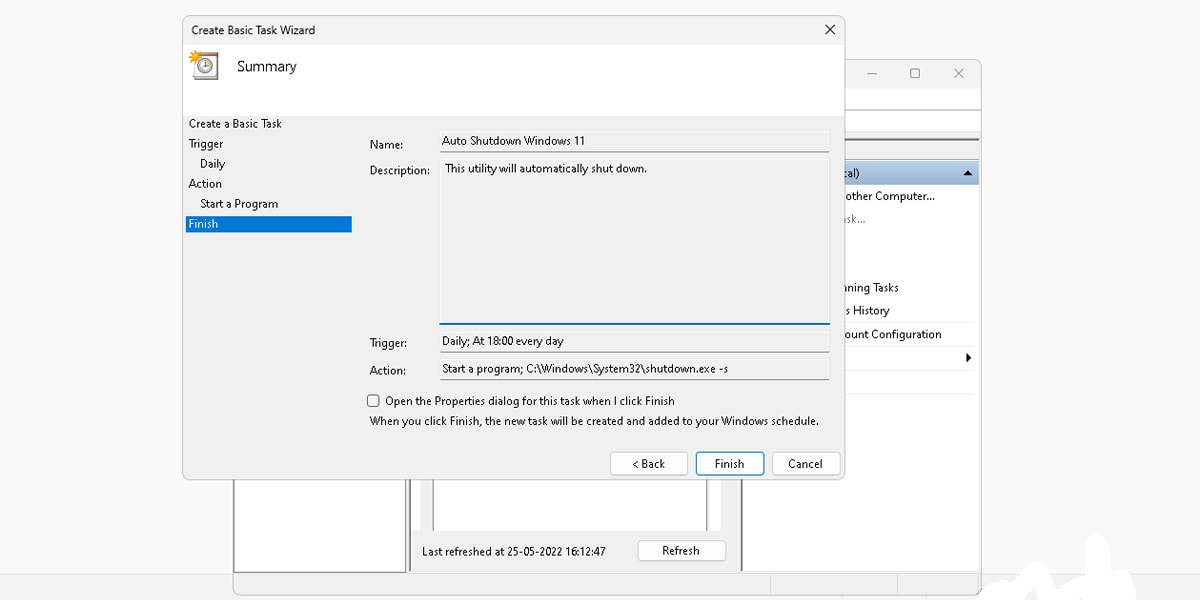Cancel the Create Basic Task Wizard
Image resolution: width=1200 pixels, height=600 pixels.
click(805, 464)
